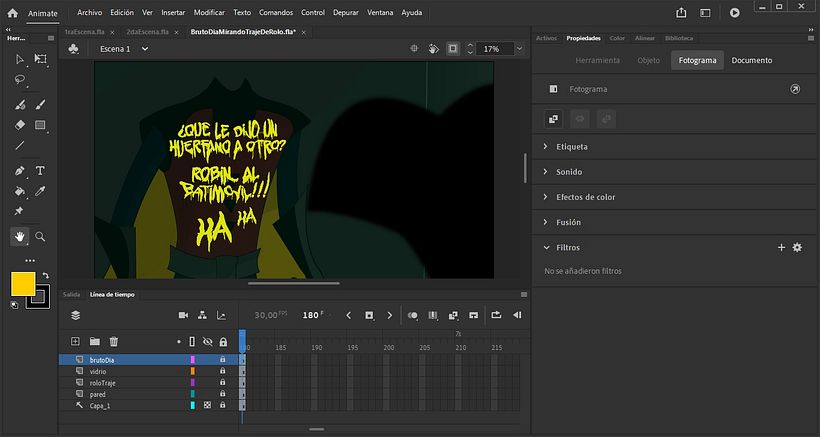Image resolution: width=820 pixels, height=437 pixels.
Task: Select the Selection arrow tool
Action: tap(20, 59)
